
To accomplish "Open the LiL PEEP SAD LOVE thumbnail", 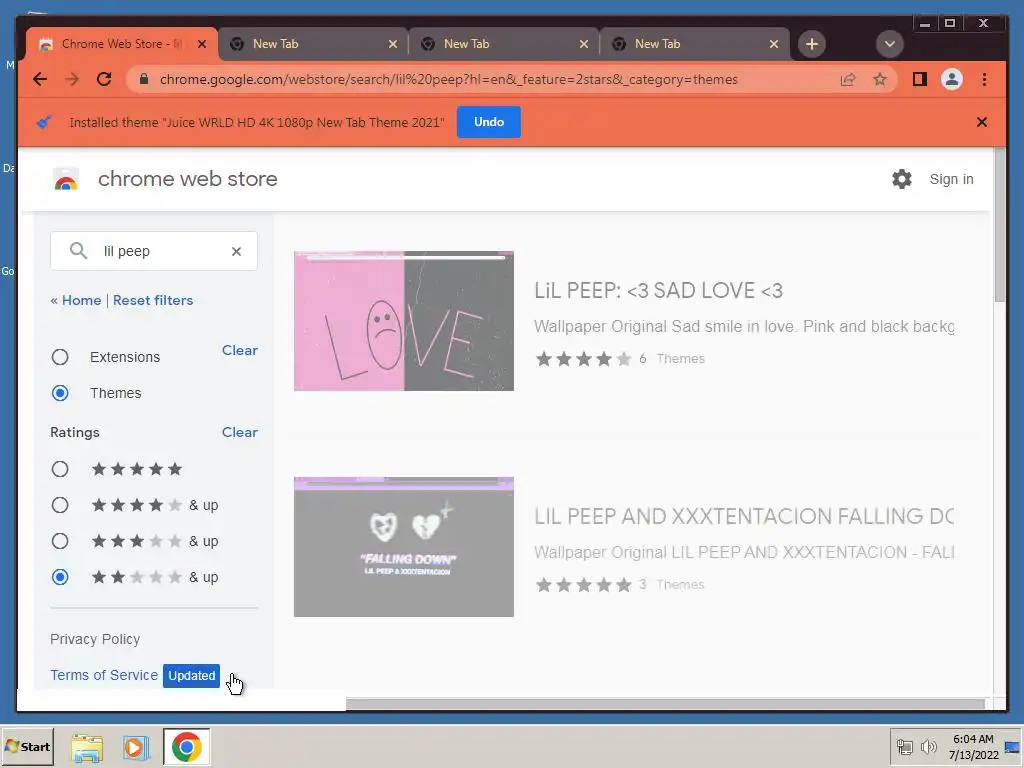I will click(404, 321).
